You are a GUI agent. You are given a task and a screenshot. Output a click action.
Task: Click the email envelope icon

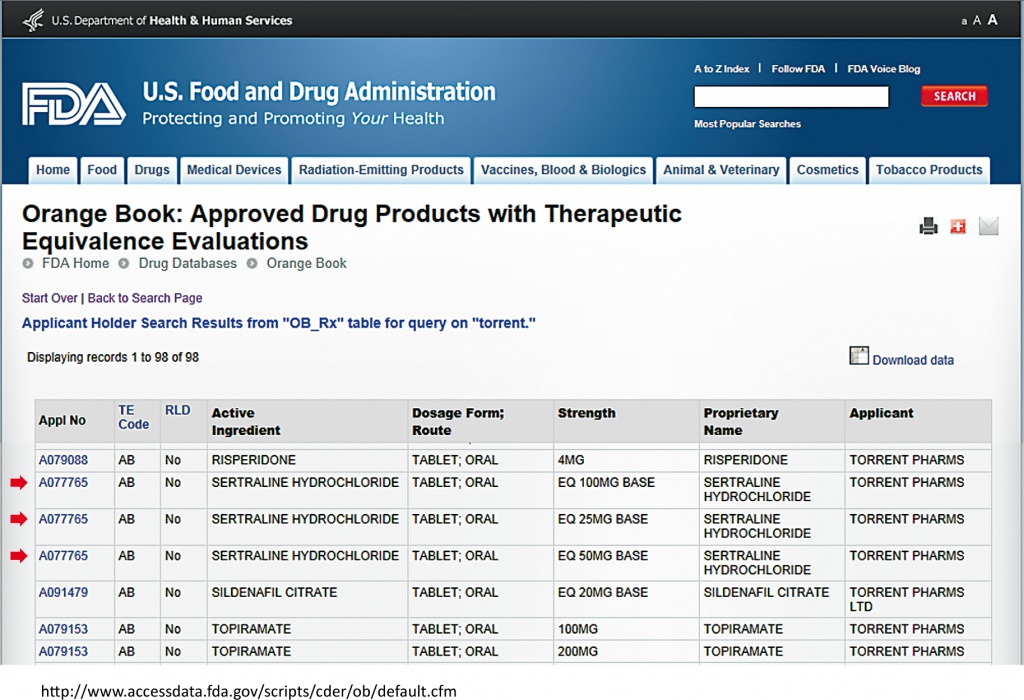tap(989, 226)
